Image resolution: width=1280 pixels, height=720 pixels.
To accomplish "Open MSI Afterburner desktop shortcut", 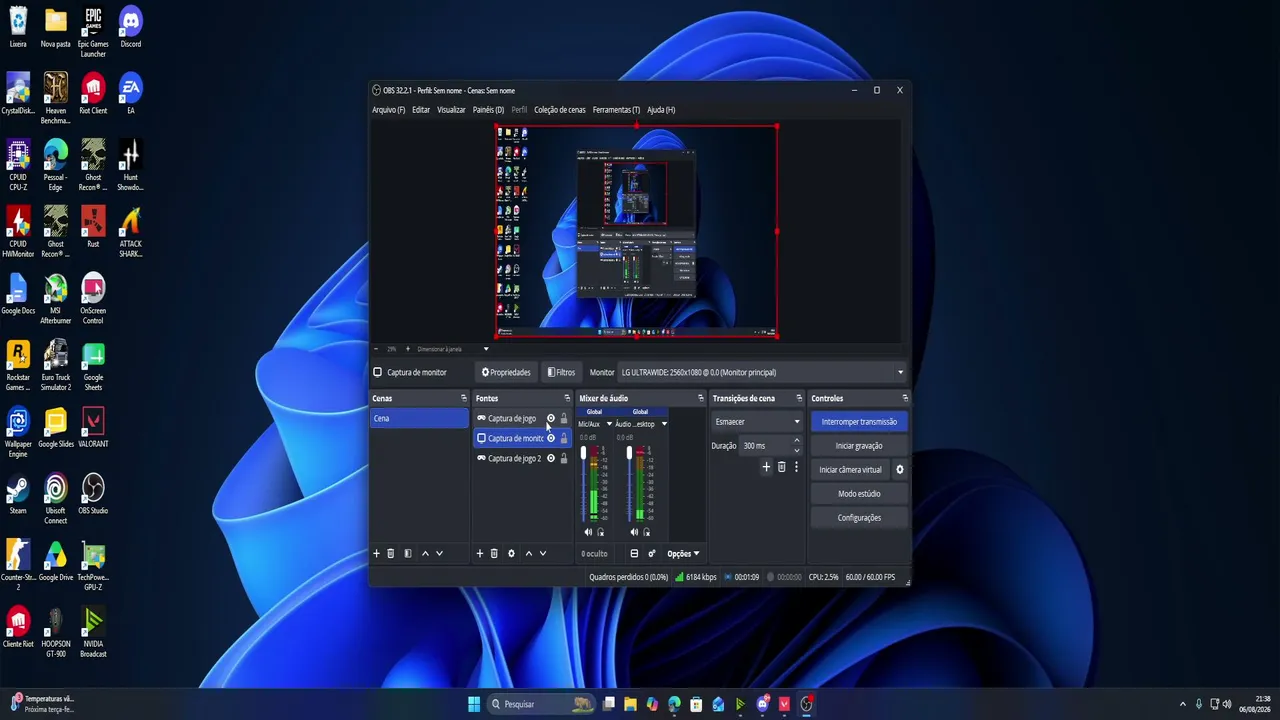I will pos(56,299).
